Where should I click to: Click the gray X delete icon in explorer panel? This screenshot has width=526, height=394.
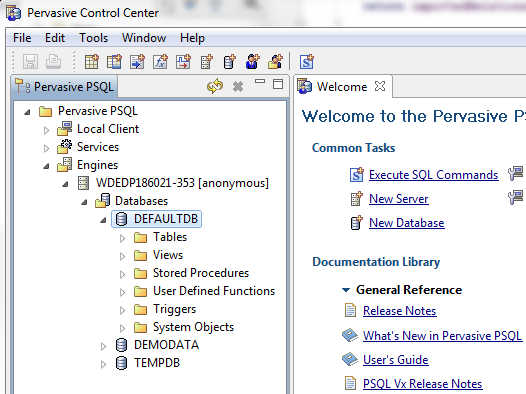pyautogui.click(x=238, y=87)
